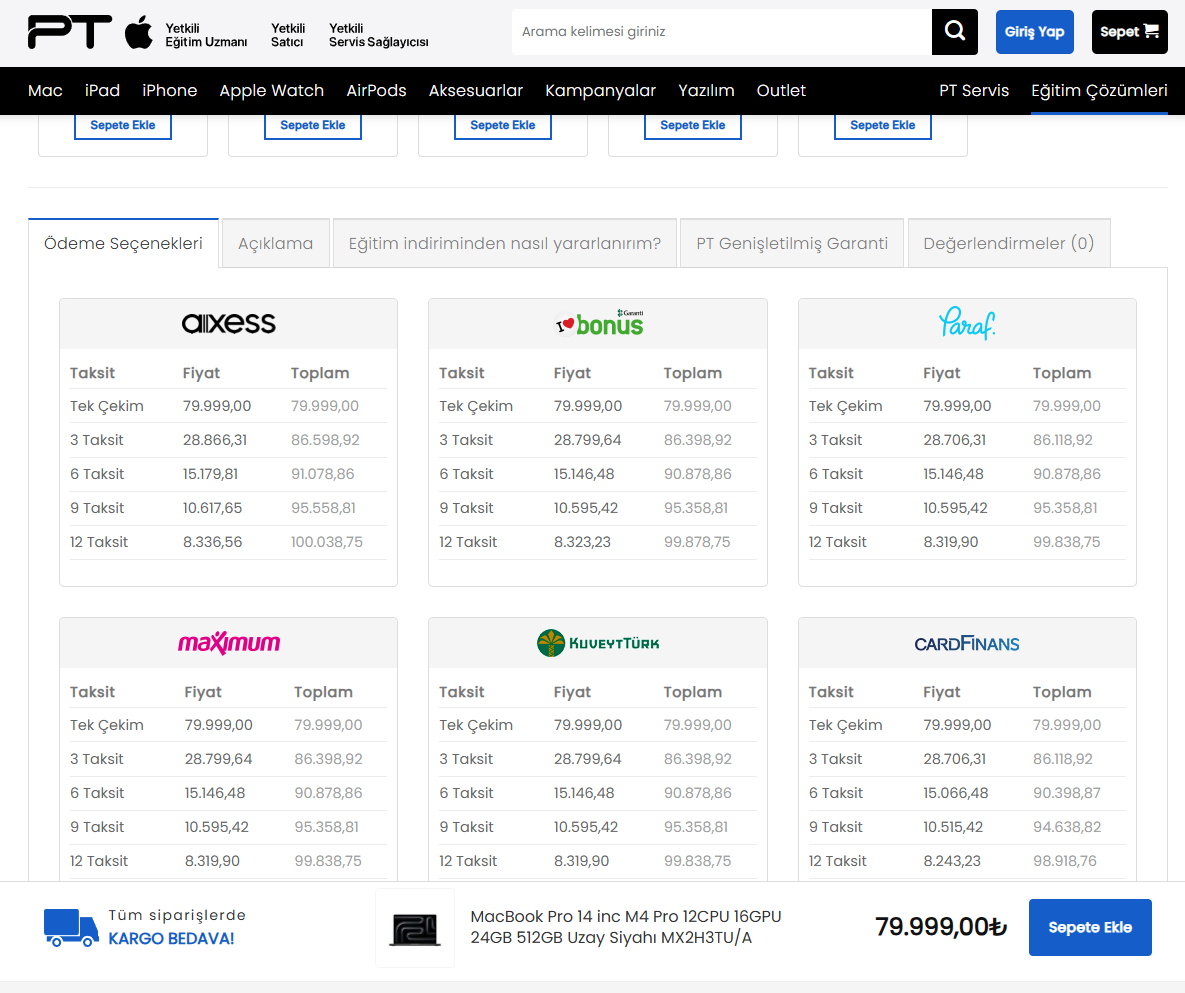Switch to Değerlendirmeler (0) tab

(1008, 243)
